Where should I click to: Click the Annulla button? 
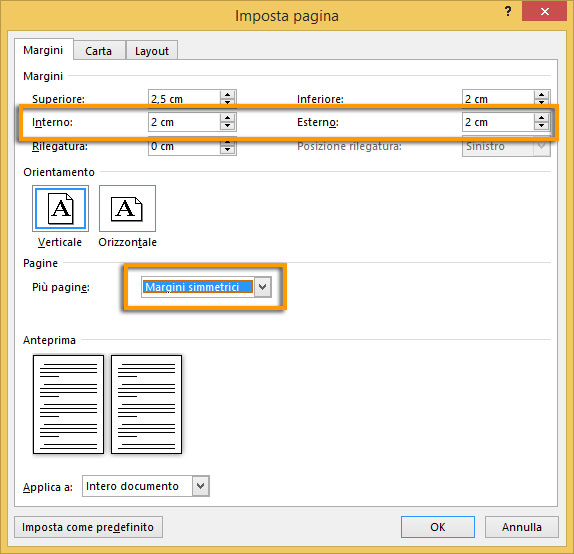click(522, 527)
